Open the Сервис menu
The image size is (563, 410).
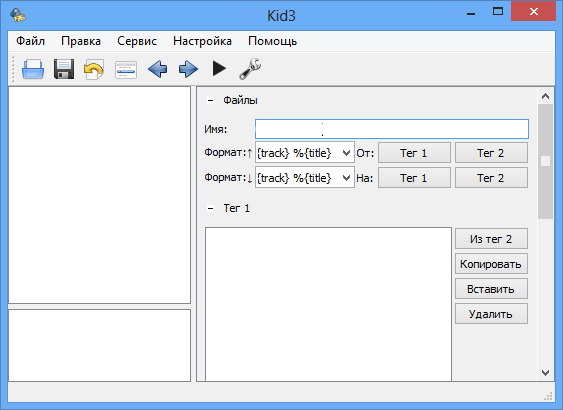tap(137, 41)
